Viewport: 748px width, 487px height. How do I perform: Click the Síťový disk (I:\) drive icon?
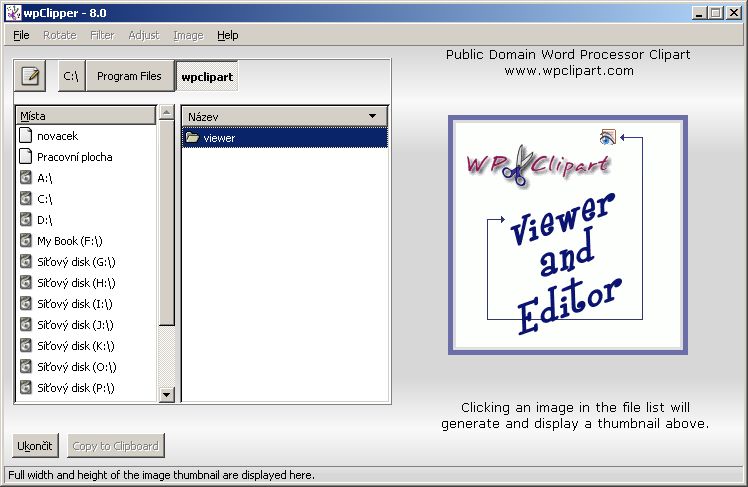pos(26,304)
